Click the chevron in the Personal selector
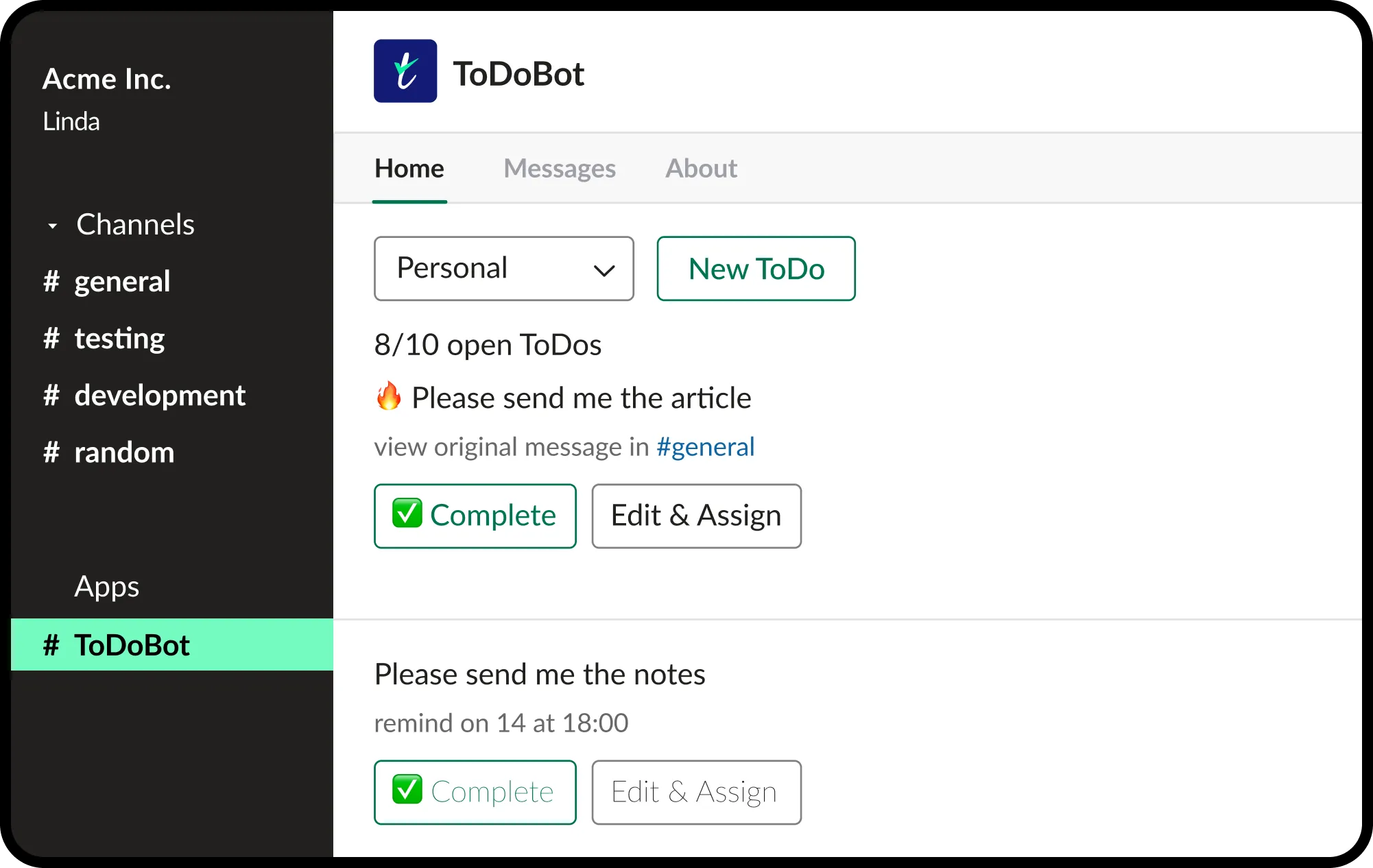Viewport: 1373px width, 868px height. [x=604, y=270]
